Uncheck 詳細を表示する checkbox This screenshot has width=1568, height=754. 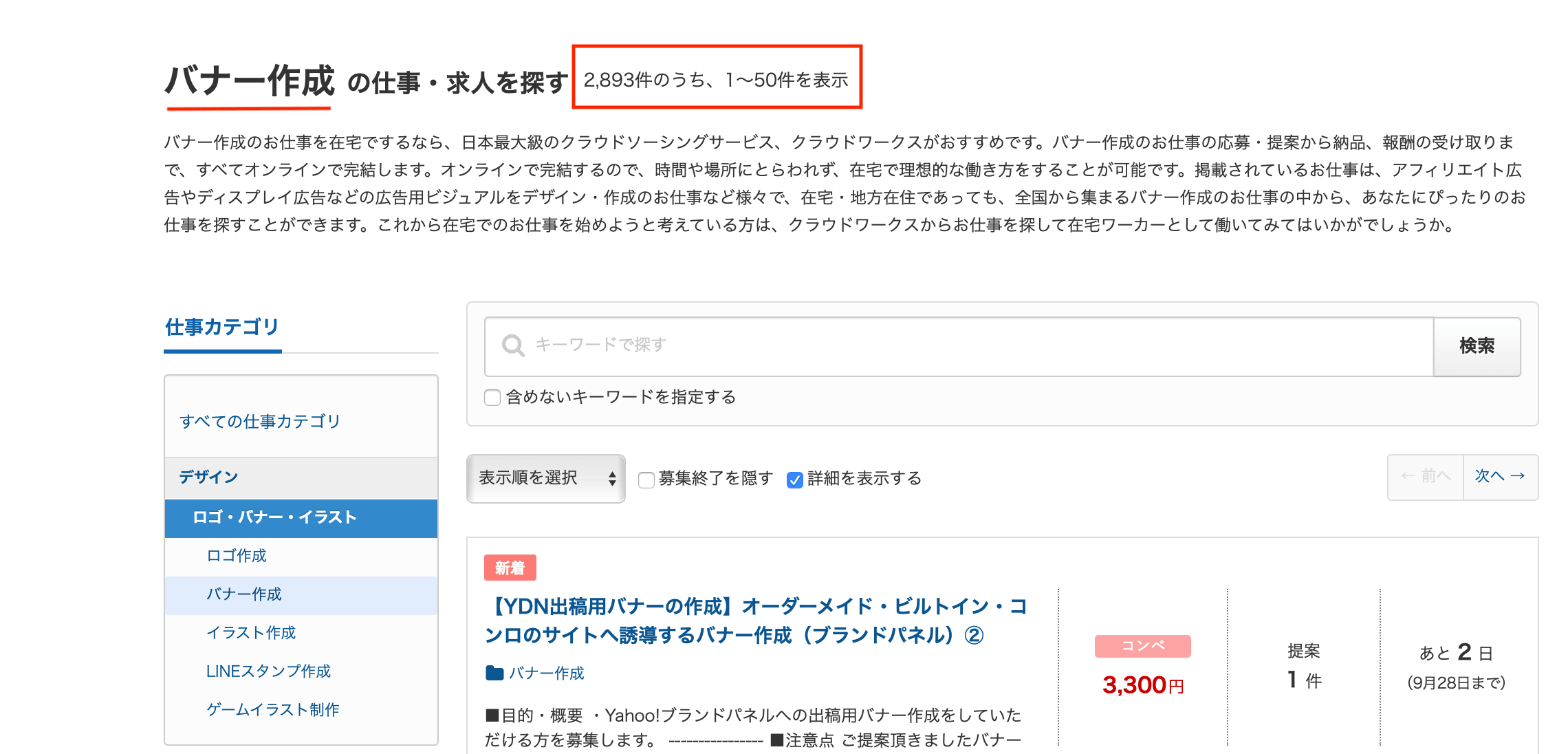tap(795, 480)
